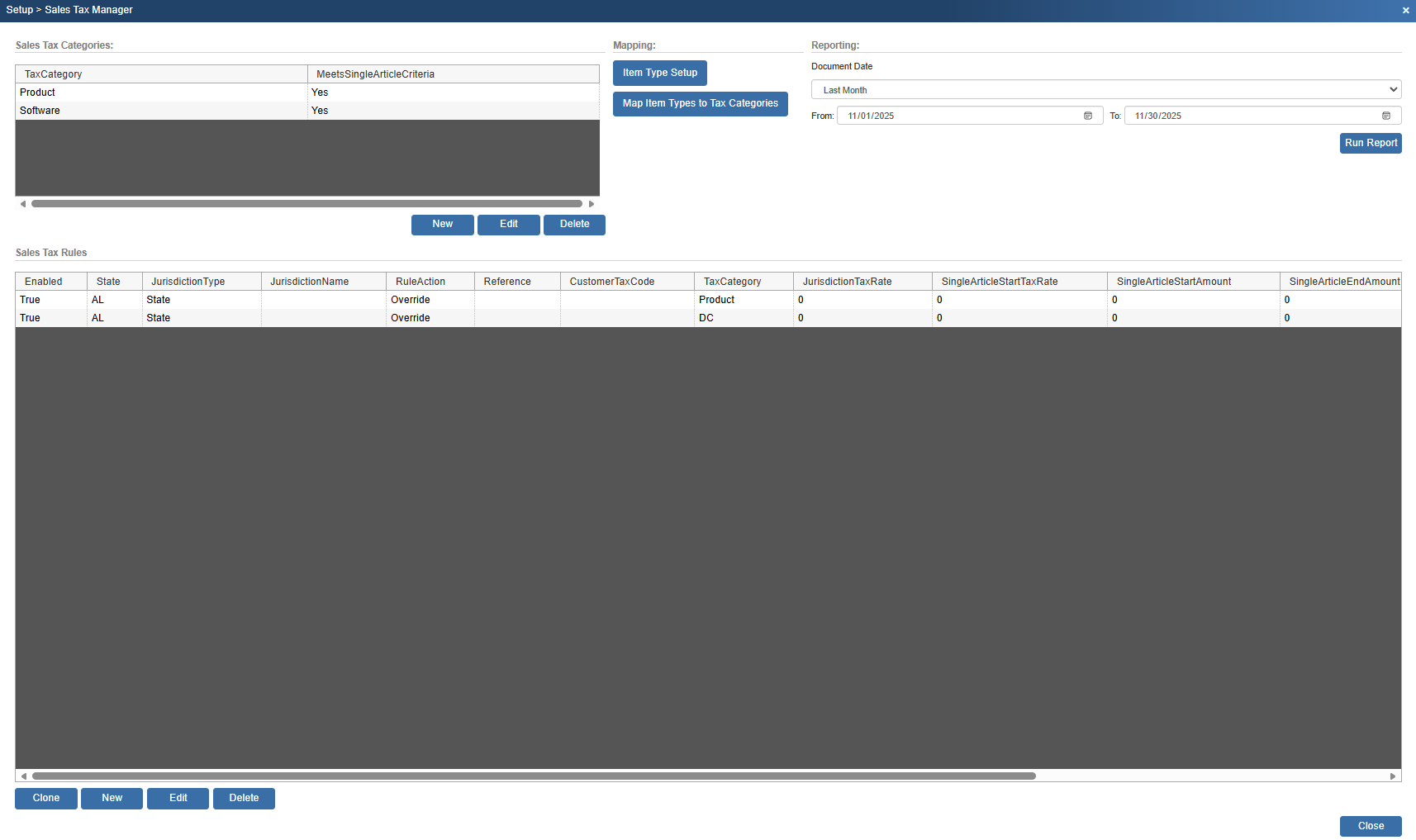Click right arrow of Tax Categories scrollbar
The height and width of the screenshot is (840, 1416).
(591, 204)
